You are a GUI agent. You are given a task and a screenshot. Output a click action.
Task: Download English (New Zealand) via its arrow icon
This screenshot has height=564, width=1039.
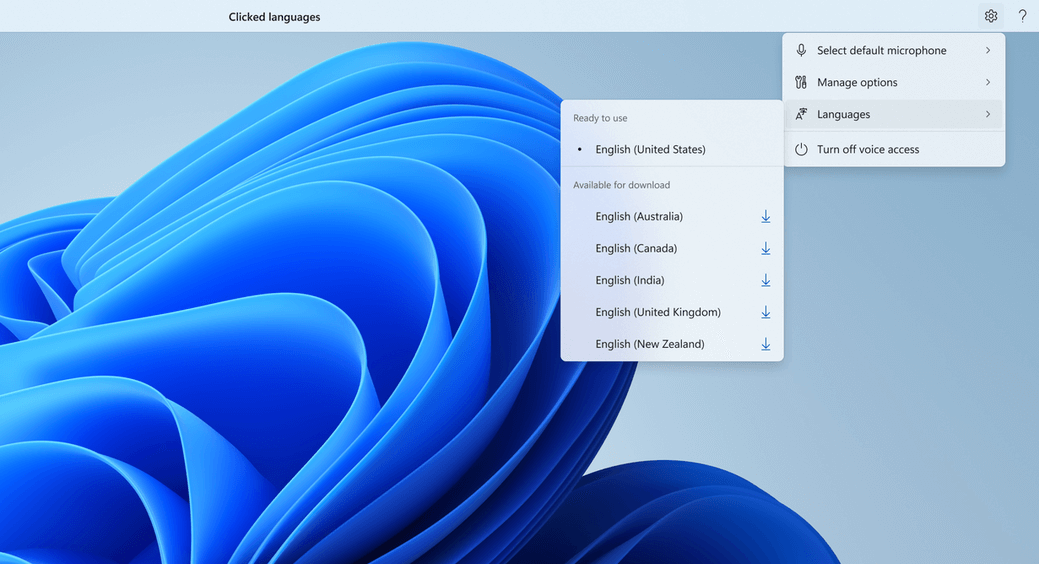[765, 344]
